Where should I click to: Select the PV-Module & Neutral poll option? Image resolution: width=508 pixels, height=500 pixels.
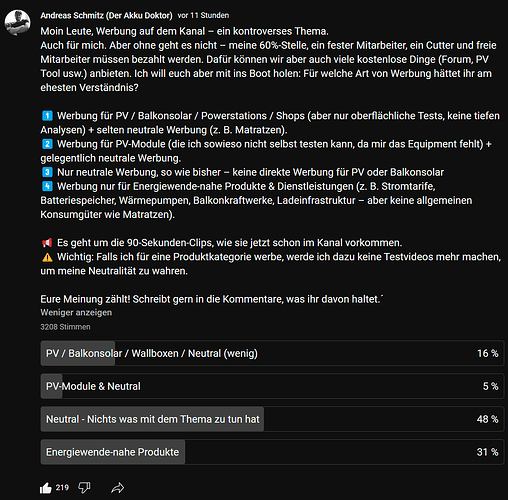272,386
